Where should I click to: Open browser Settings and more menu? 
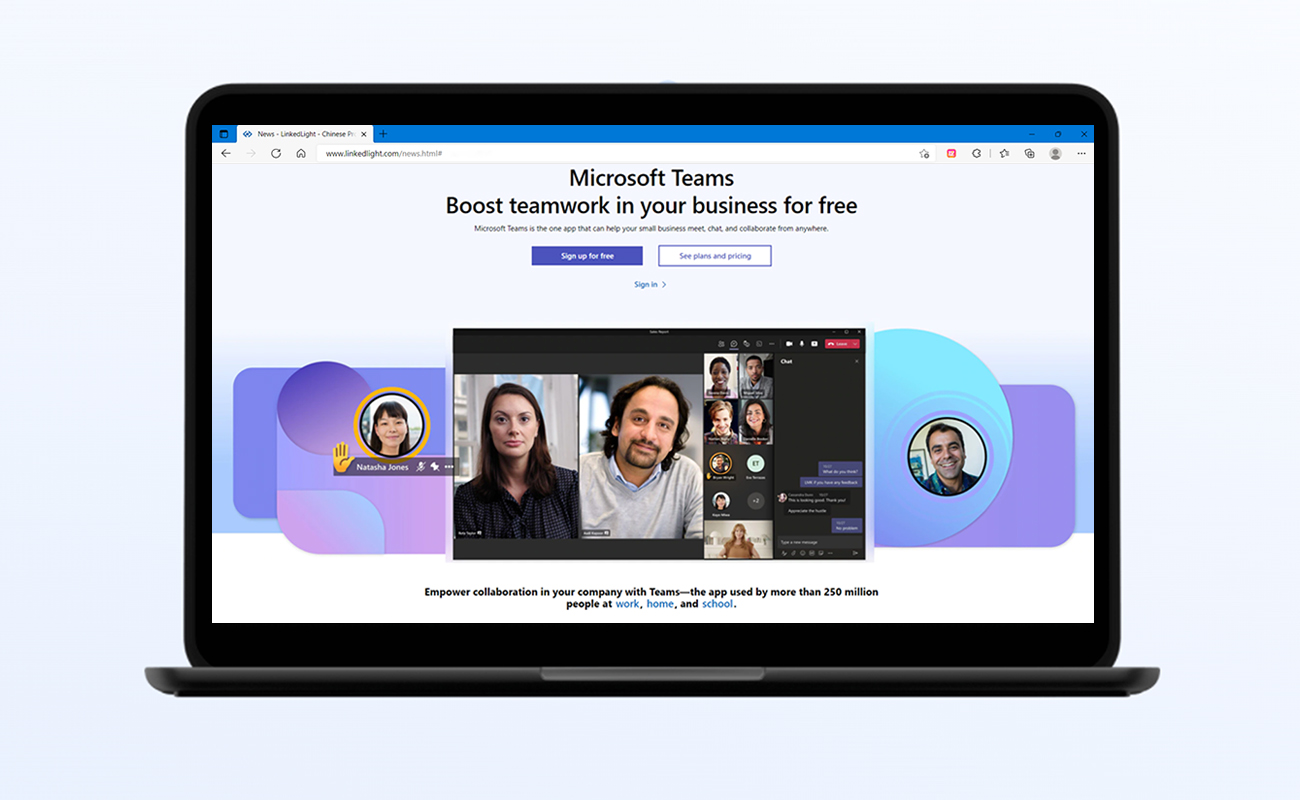click(1081, 154)
